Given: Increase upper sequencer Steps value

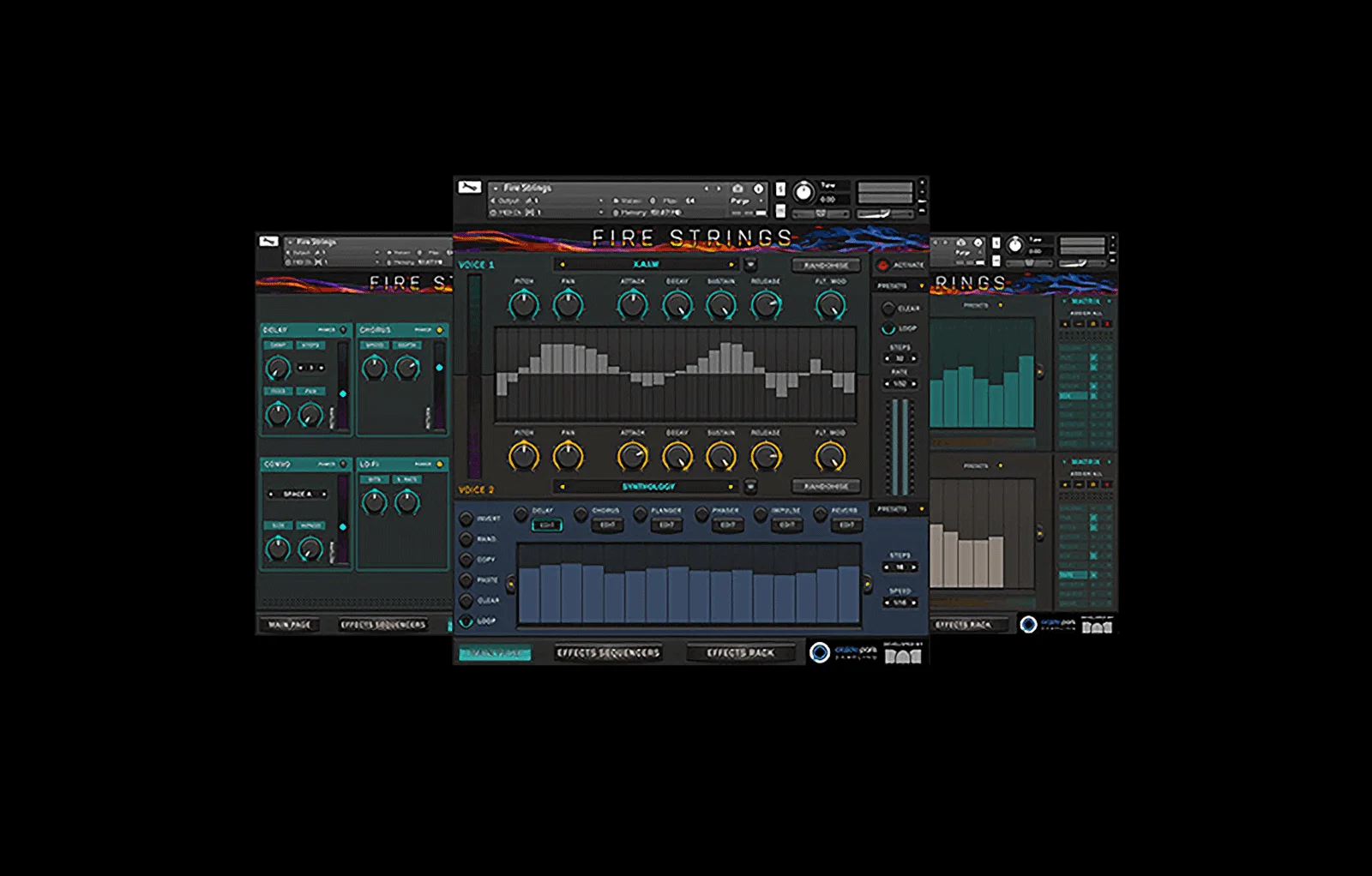Looking at the screenshot, I should (914, 358).
